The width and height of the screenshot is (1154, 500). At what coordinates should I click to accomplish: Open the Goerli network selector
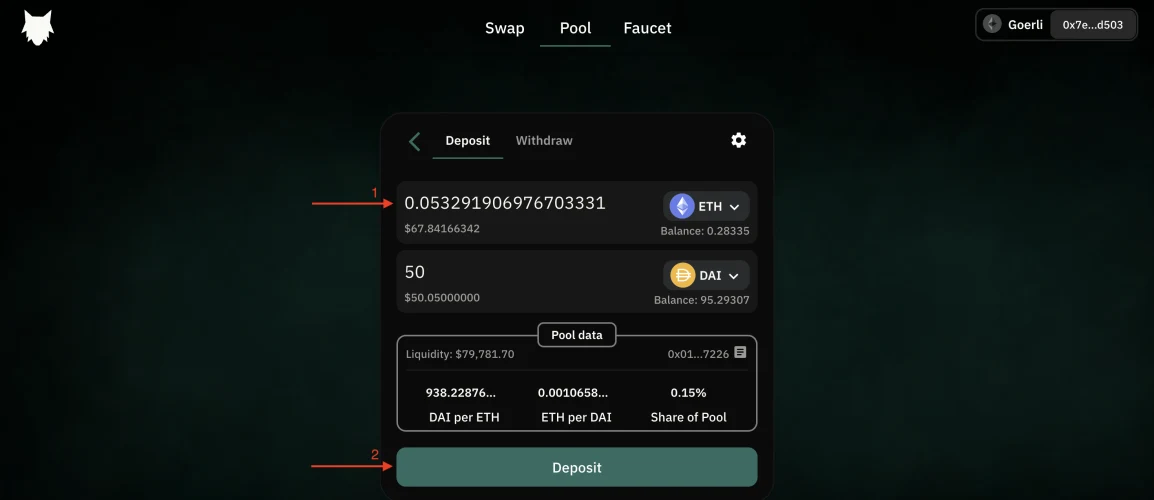coord(1013,24)
